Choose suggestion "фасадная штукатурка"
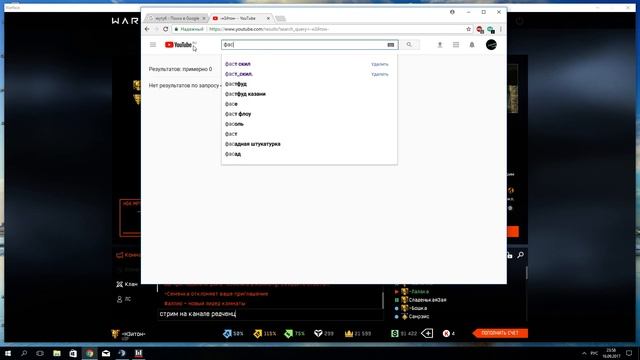Screen dimensions: 640x360 pos(253,144)
